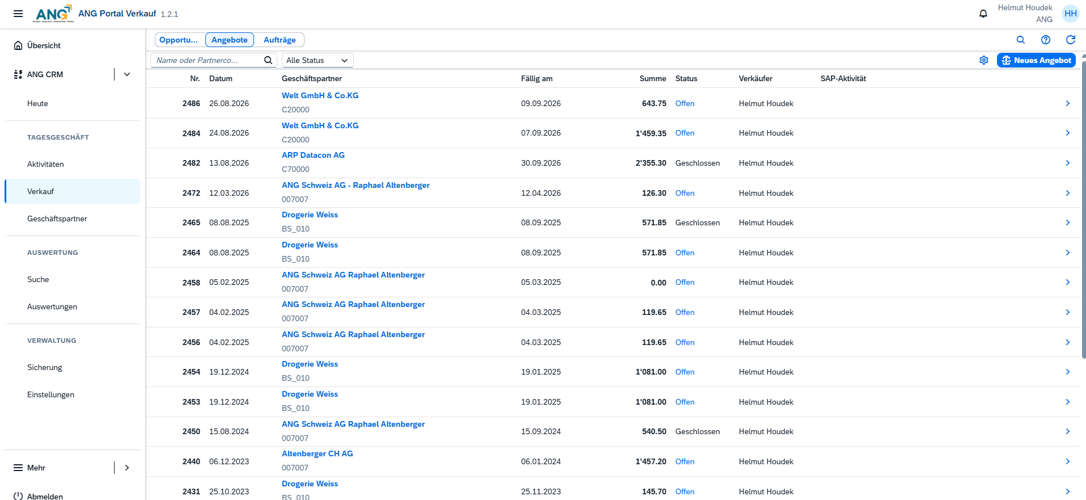This screenshot has height=500, width=1086.
Task: Open details arrow for offer 2457
Action: [x=1067, y=312]
